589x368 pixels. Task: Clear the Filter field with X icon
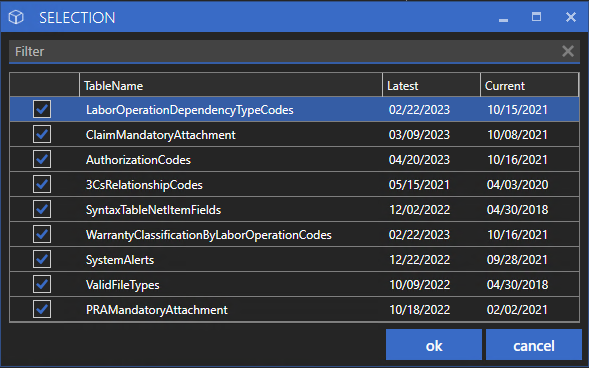568,51
